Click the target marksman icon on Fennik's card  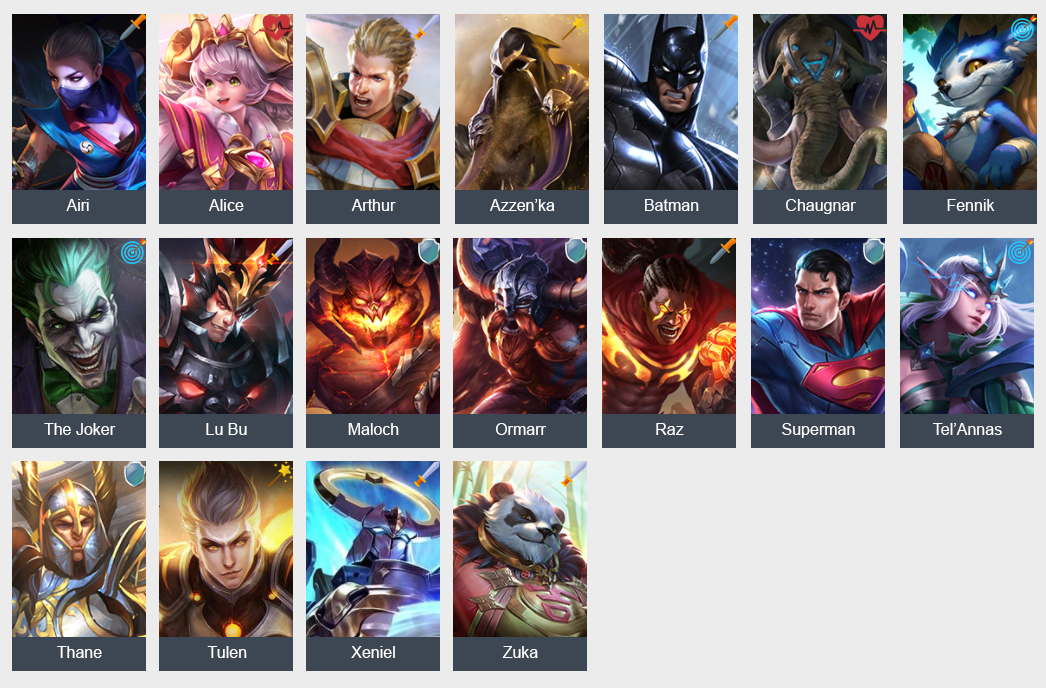coord(1022,29)
